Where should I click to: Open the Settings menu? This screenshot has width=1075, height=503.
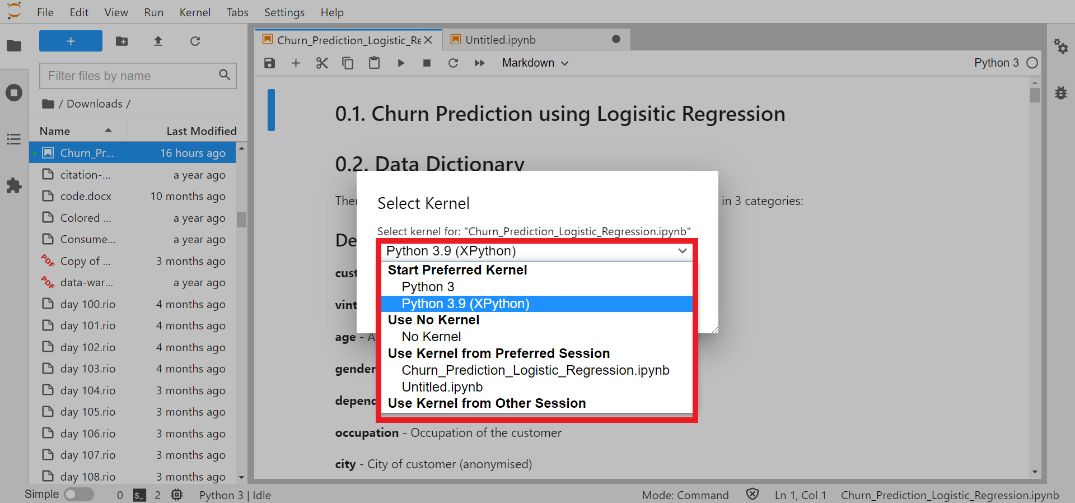[x=284, y=12]
